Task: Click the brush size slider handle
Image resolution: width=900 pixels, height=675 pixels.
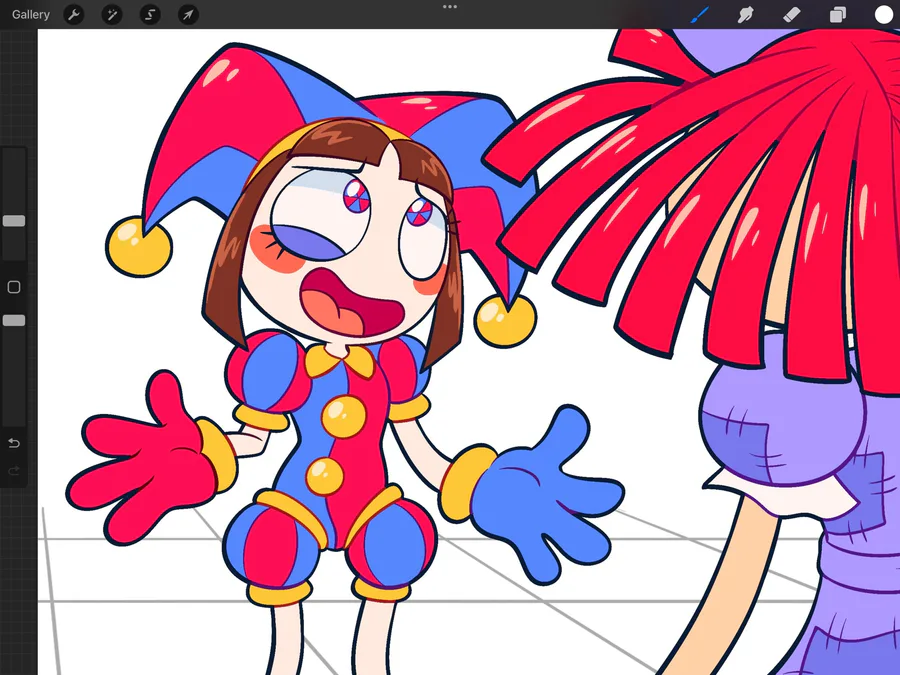Action: (x=14, y=221)
